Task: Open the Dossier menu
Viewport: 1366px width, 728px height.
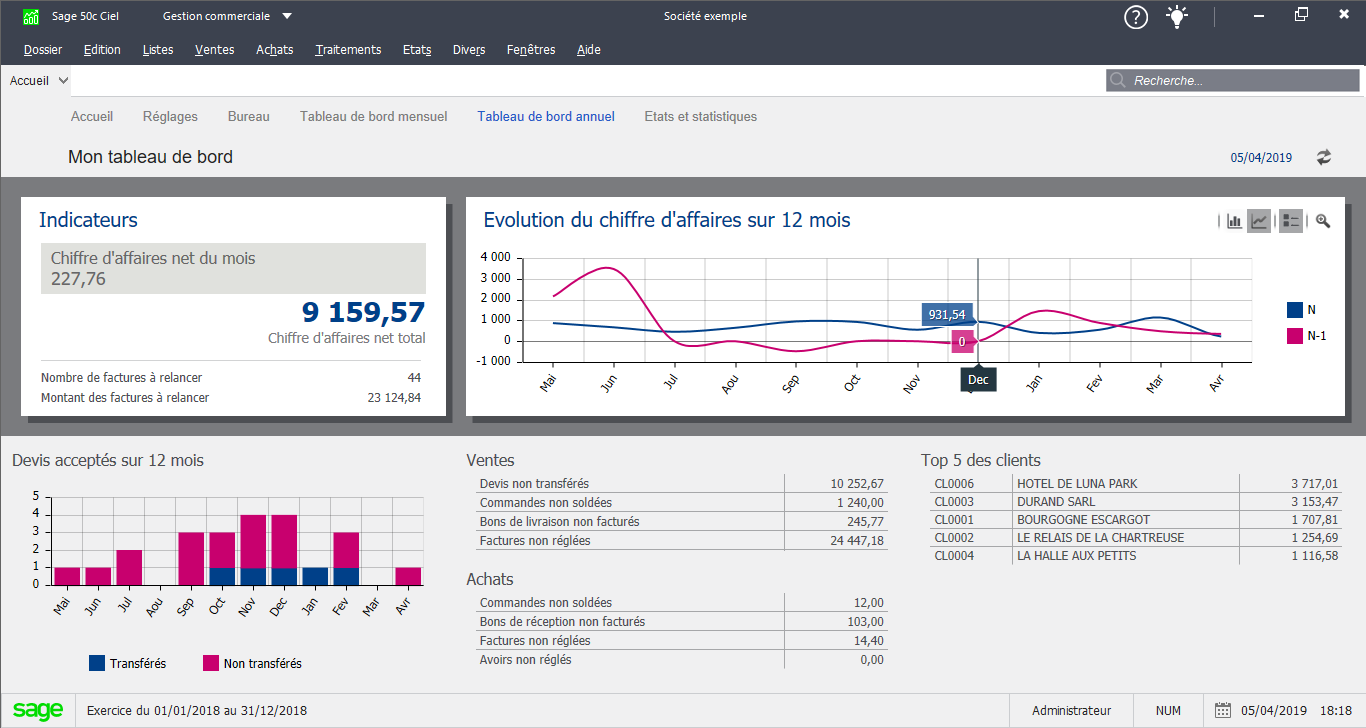Action: click(x=43, y=50)
